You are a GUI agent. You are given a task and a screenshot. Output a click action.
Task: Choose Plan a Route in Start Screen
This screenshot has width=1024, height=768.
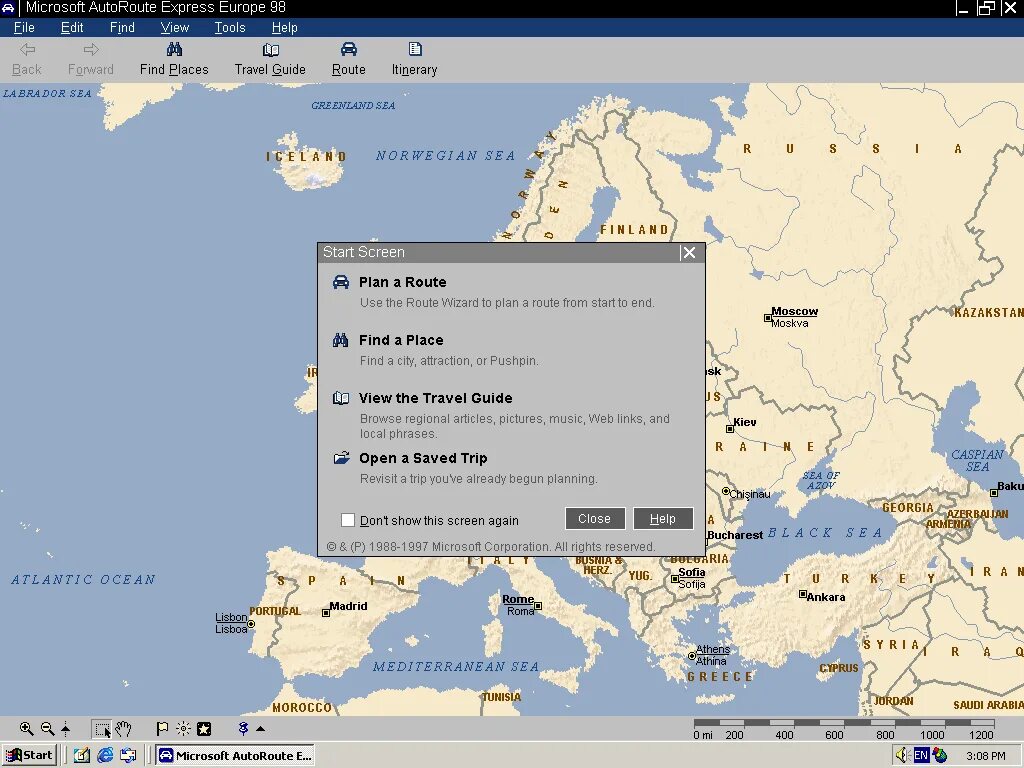click(402, 282)
